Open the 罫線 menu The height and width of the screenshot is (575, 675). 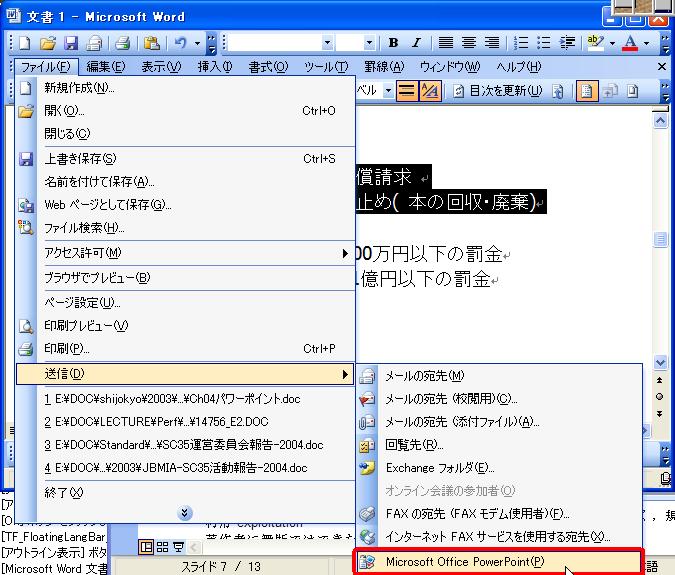tap(384, 67)
